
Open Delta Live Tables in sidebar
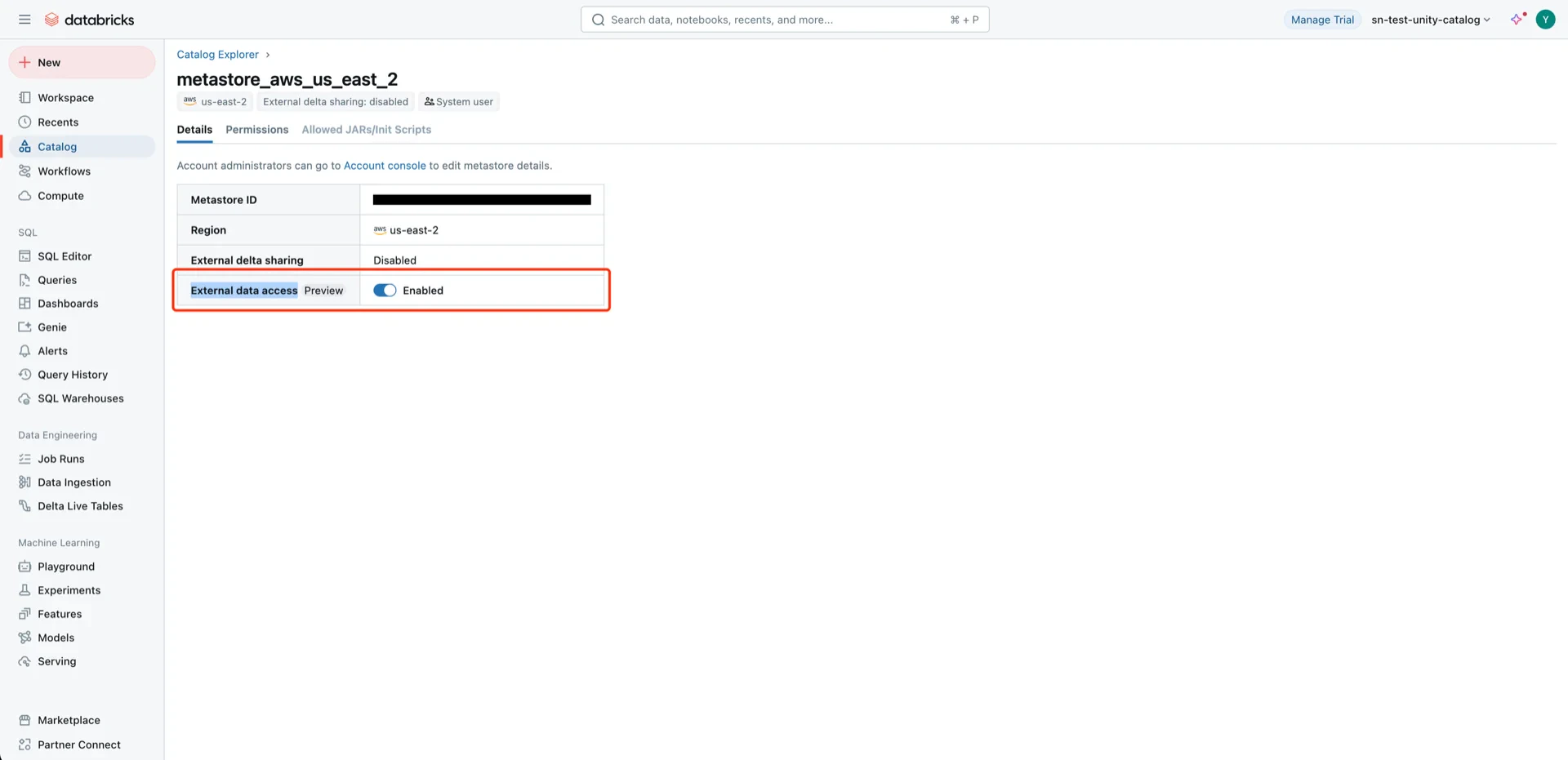coord(82,505)
